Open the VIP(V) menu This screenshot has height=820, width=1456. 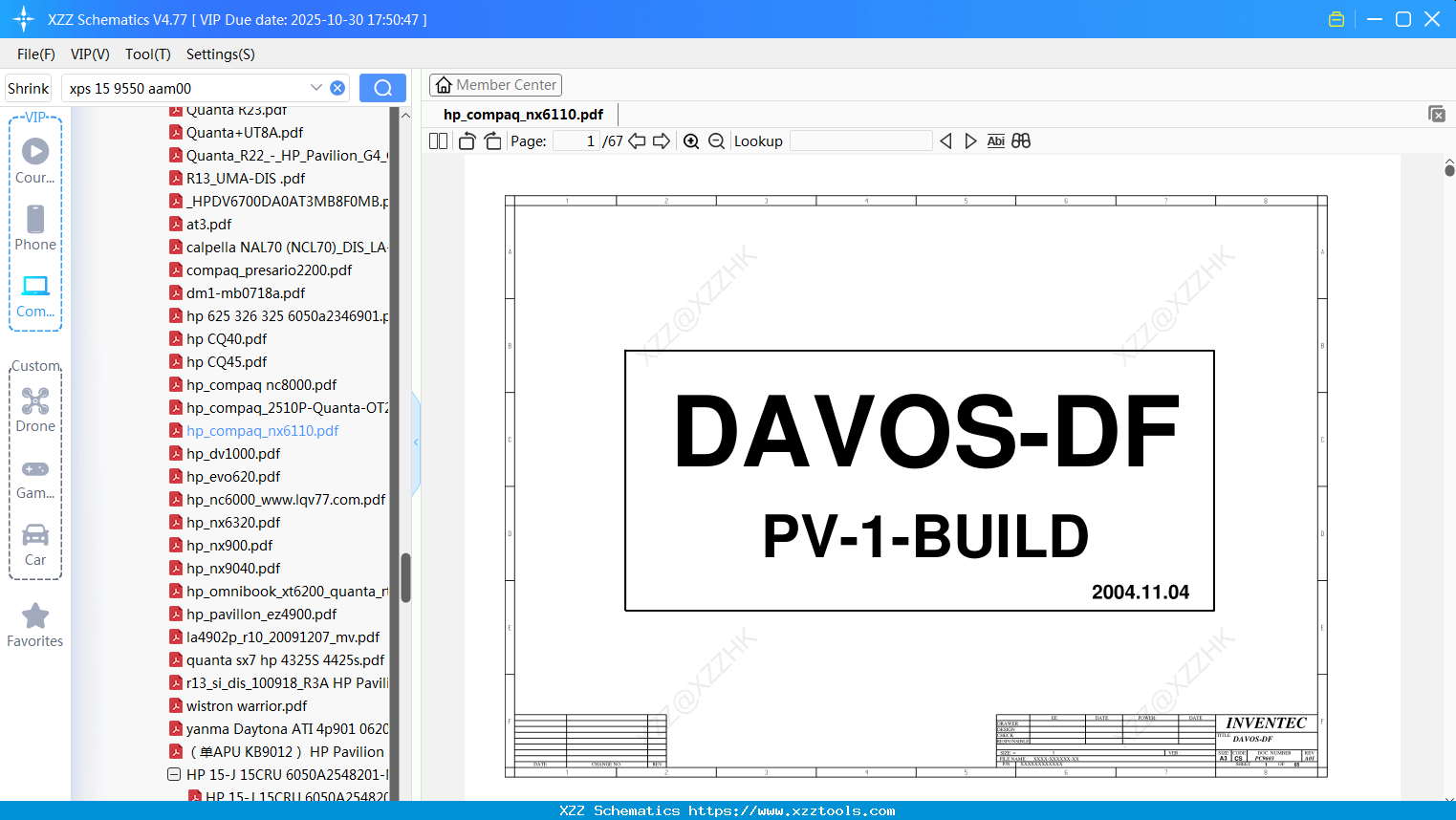[x=90, y=54]
